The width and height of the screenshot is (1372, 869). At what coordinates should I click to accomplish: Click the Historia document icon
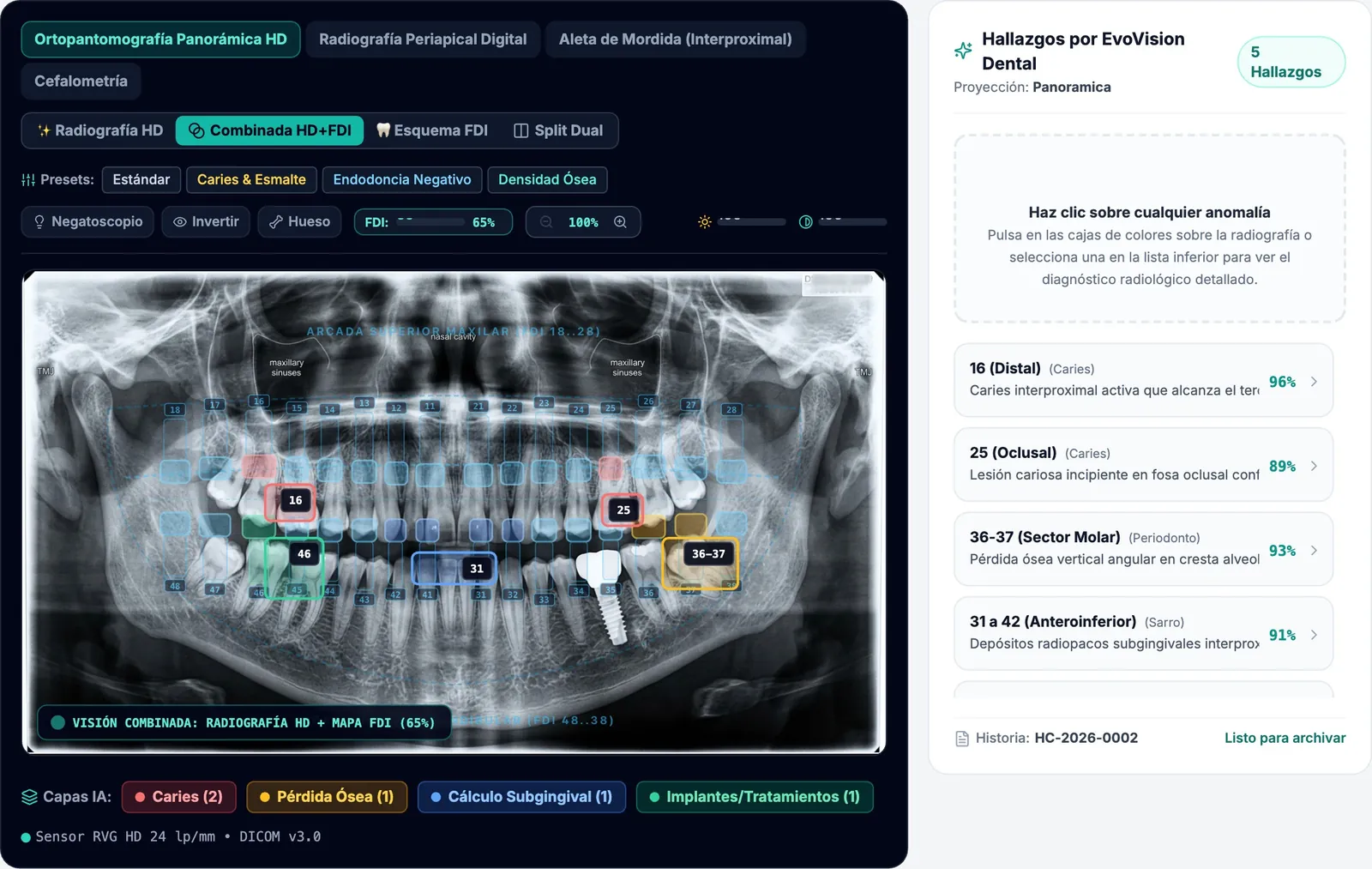pyautogui.click(x=962, y=739)
